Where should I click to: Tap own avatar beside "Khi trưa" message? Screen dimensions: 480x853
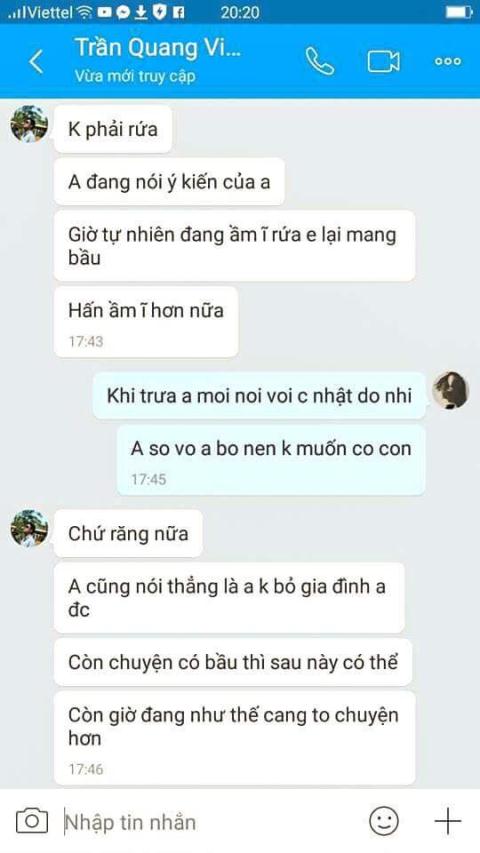451,390
